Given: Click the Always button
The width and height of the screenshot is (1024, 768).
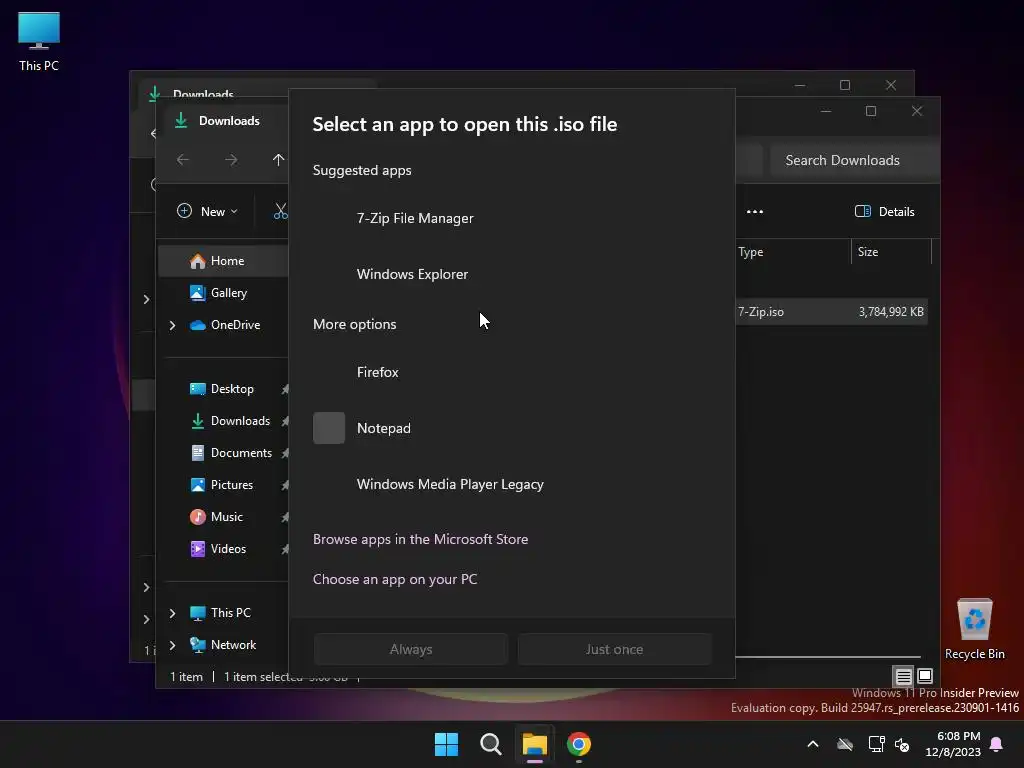Looking at the screenshot, I should (411, 649).
